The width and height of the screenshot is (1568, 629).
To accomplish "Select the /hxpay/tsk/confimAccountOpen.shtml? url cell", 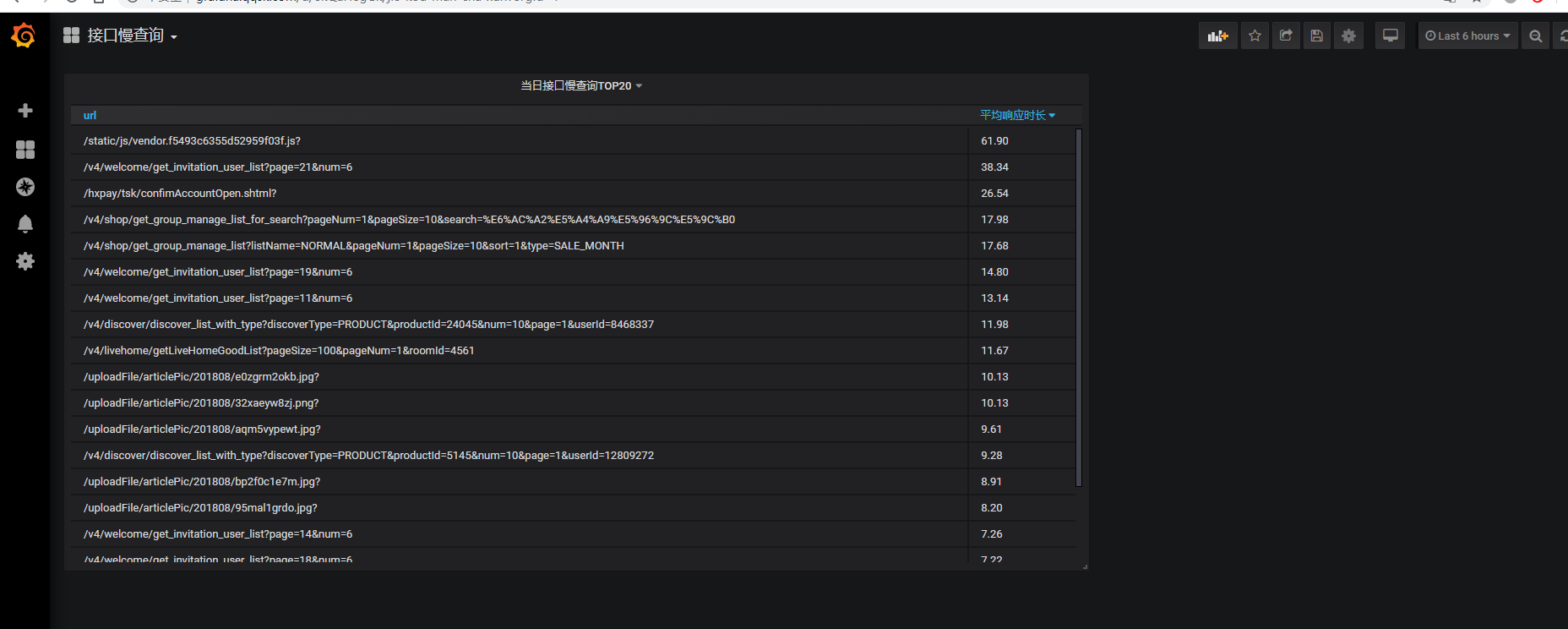I will click(x=520, y=193).
